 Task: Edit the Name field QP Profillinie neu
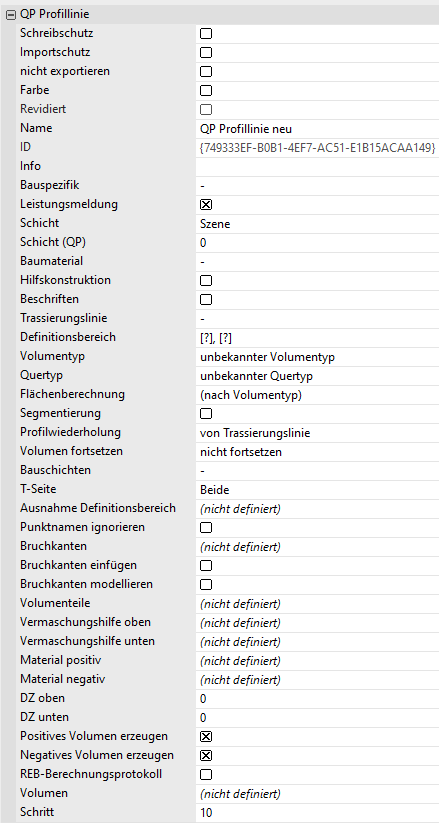click(x=317, y=129)
